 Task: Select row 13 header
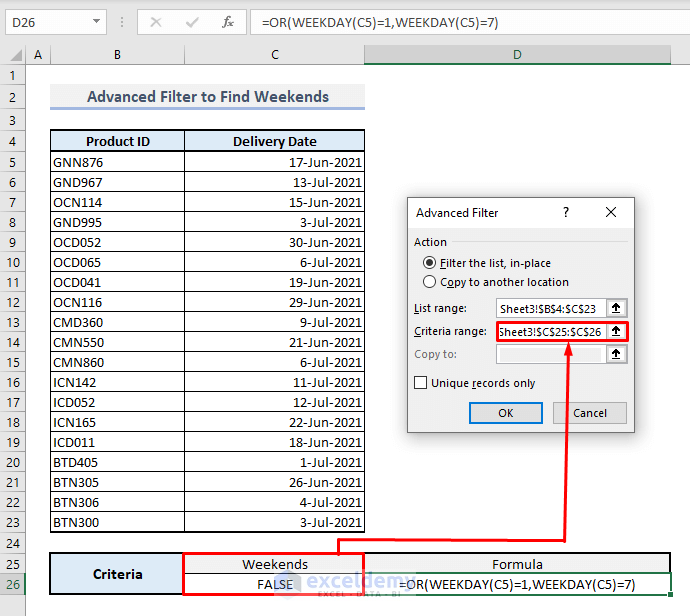[x=12, y=322]
